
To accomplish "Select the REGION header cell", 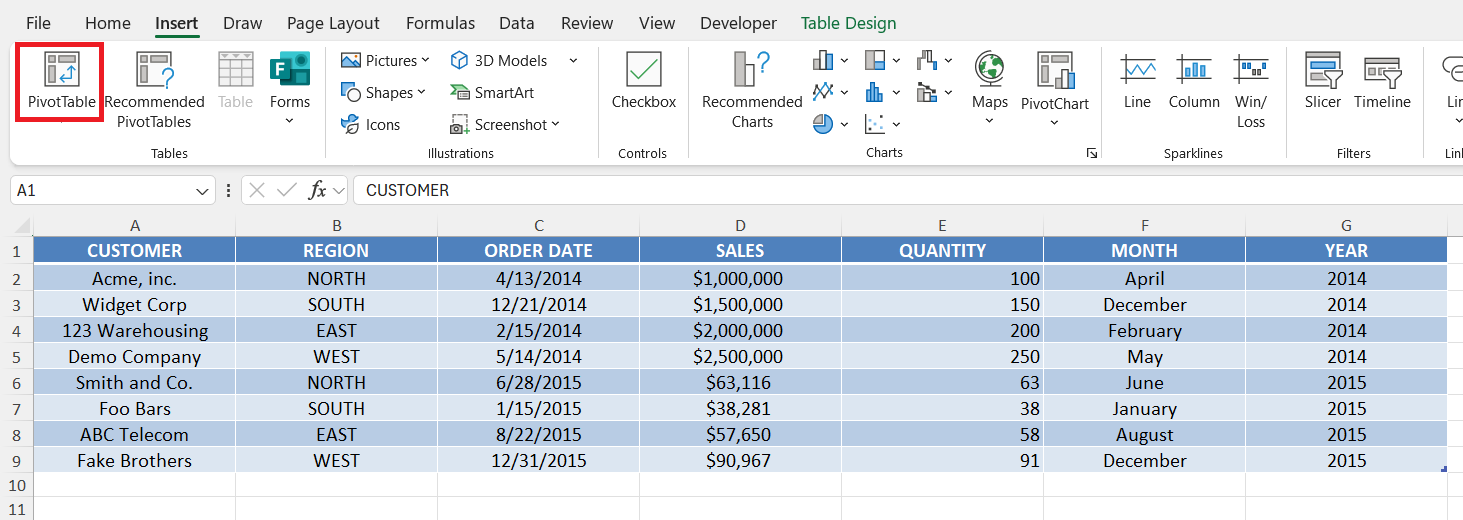I will point(336,251).
